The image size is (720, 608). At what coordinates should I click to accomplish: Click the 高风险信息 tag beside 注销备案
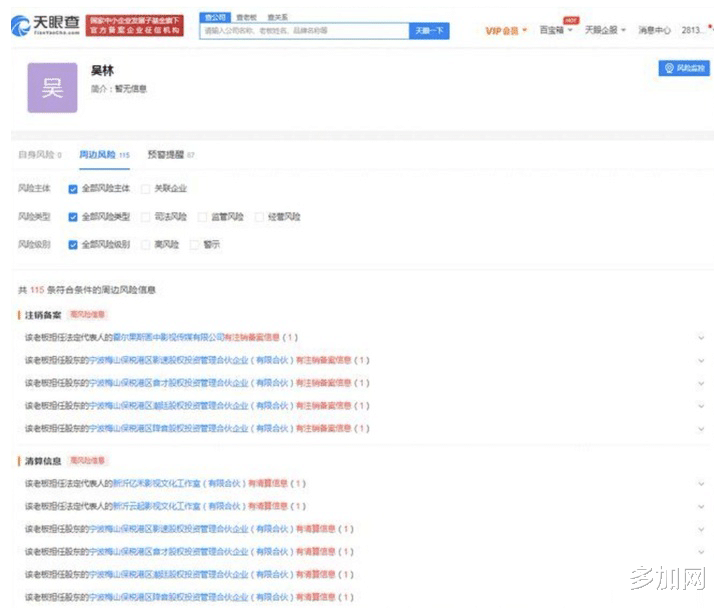[x=87, y=315]
